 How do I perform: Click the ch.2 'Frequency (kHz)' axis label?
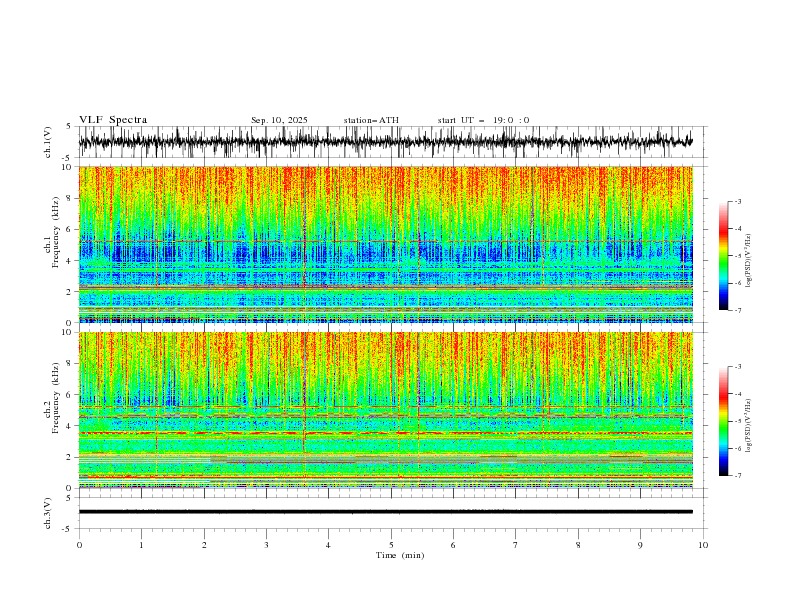(x=56, y=397)
